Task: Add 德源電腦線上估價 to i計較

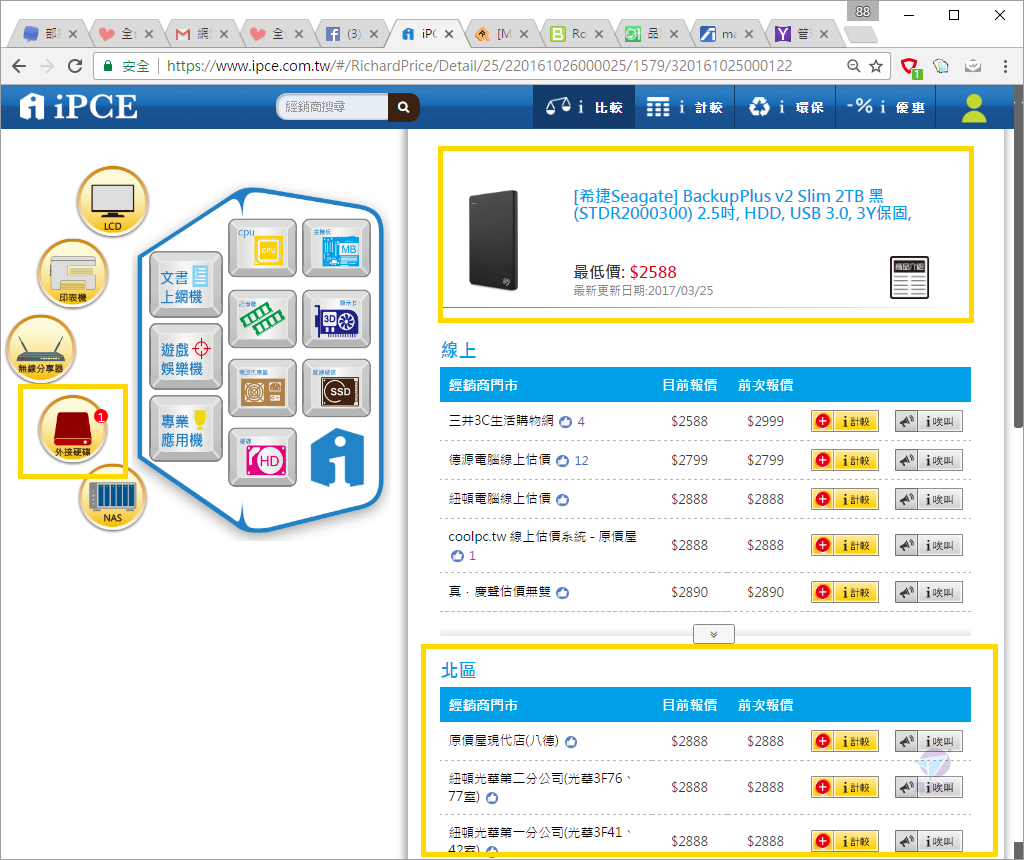Action: pyautogui.click(x=844, y=460)
